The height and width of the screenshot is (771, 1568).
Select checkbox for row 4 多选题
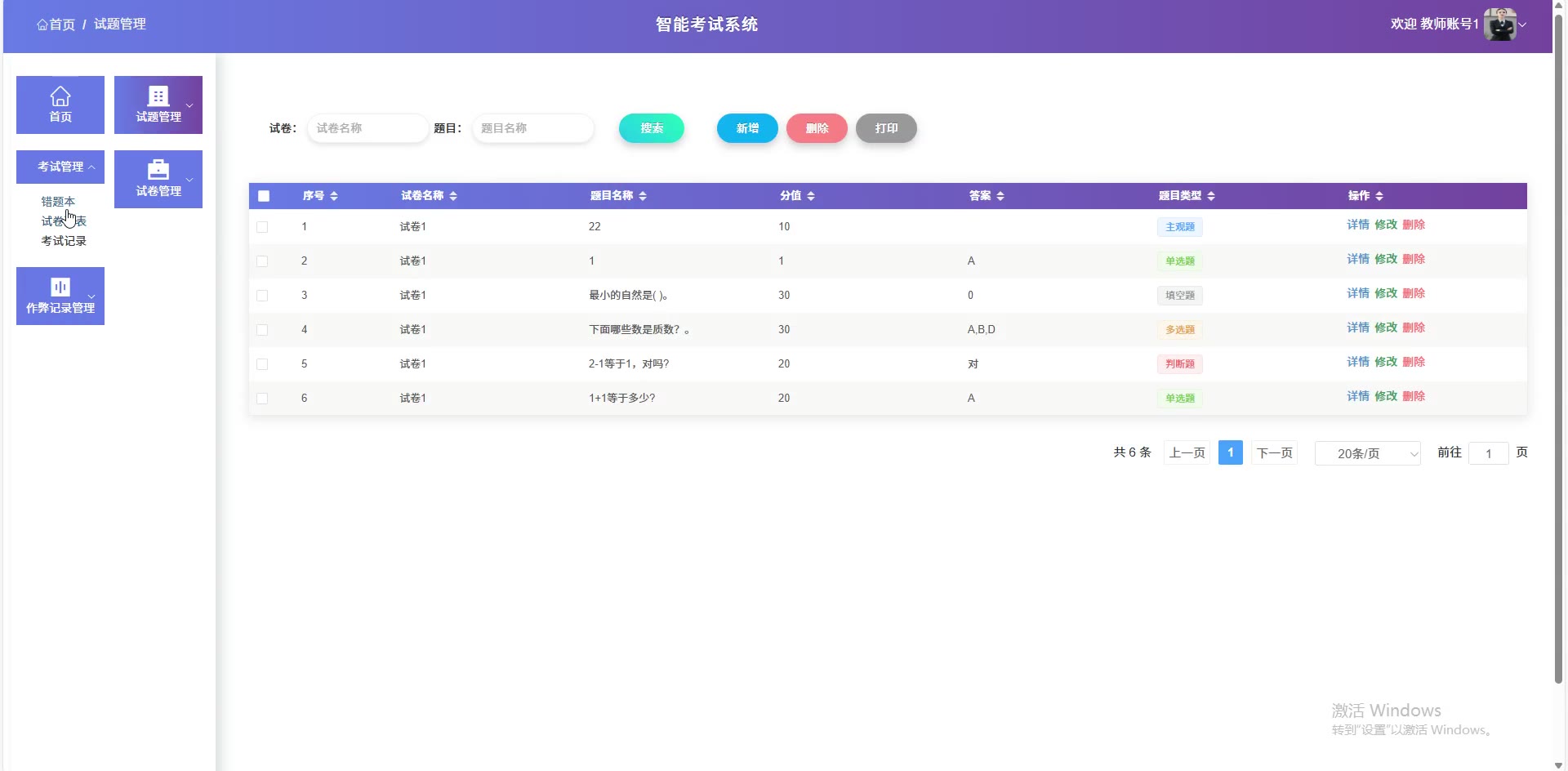coord(262,330)
